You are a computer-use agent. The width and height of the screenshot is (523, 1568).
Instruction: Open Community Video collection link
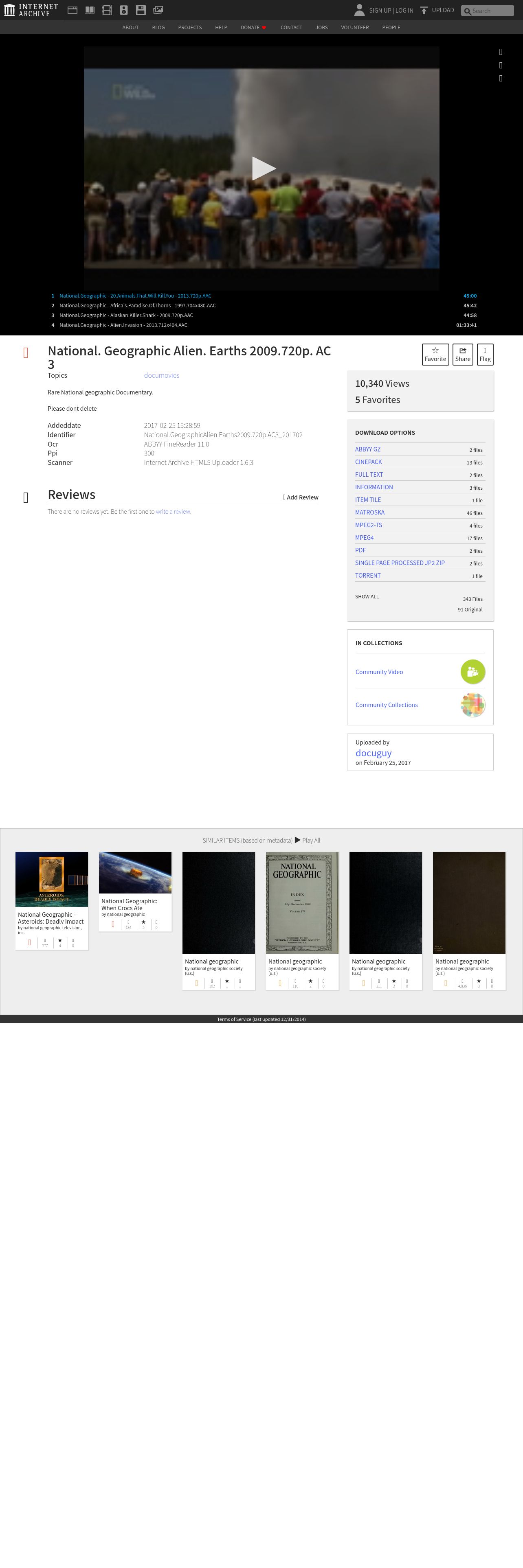(379, 672)
